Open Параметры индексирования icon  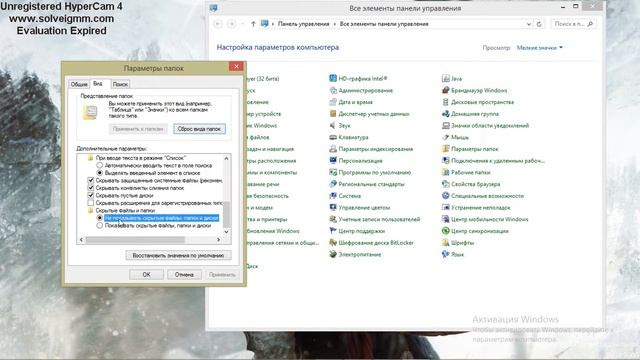[333, 149]
